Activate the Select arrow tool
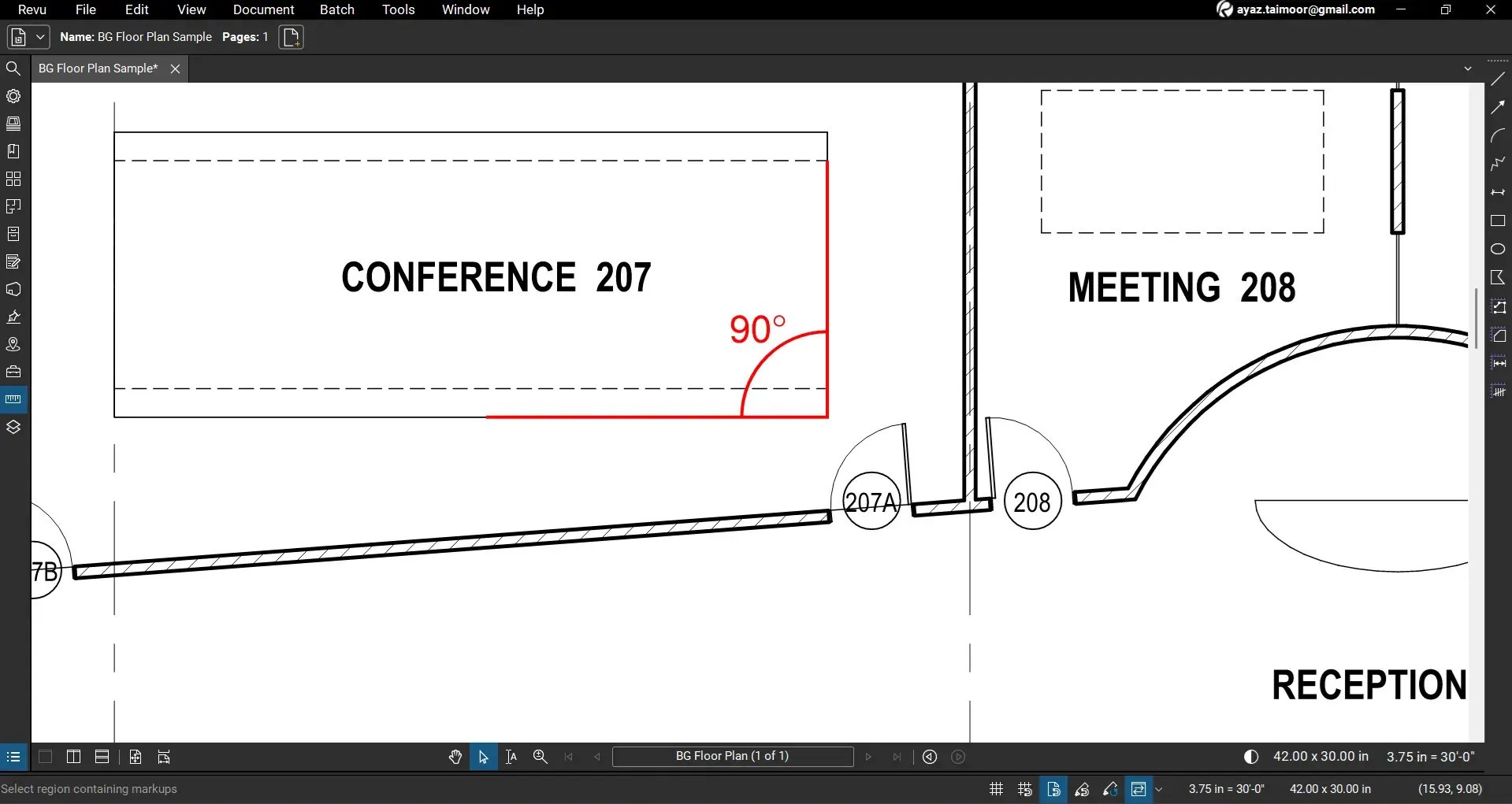The image size is (1512, 804). click(484, 757)
